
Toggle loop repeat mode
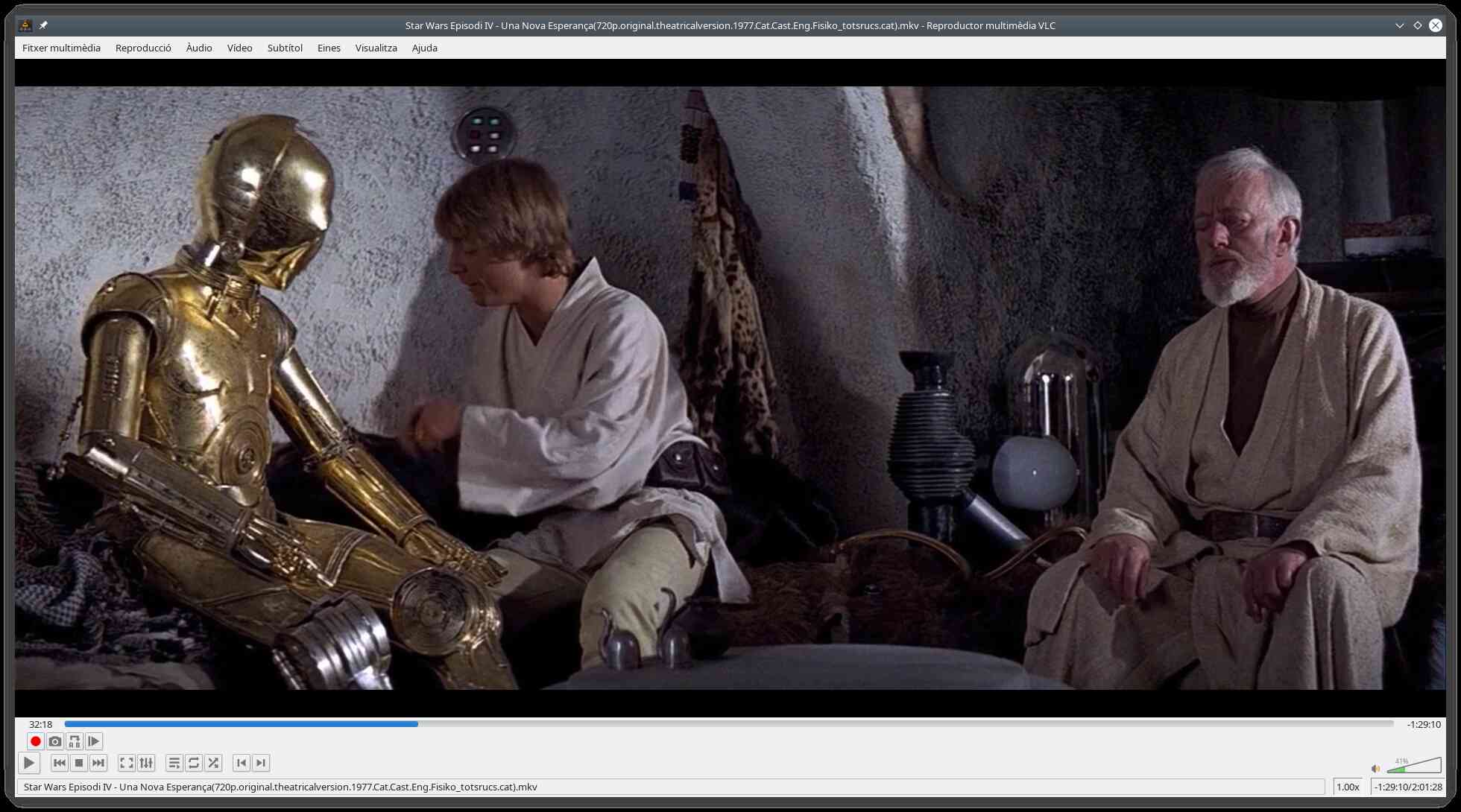pyautogui.click(x=194, y=763)
